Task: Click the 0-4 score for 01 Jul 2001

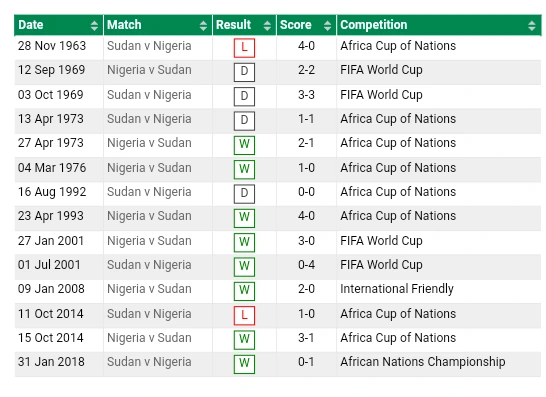Action: pos(306,265)
